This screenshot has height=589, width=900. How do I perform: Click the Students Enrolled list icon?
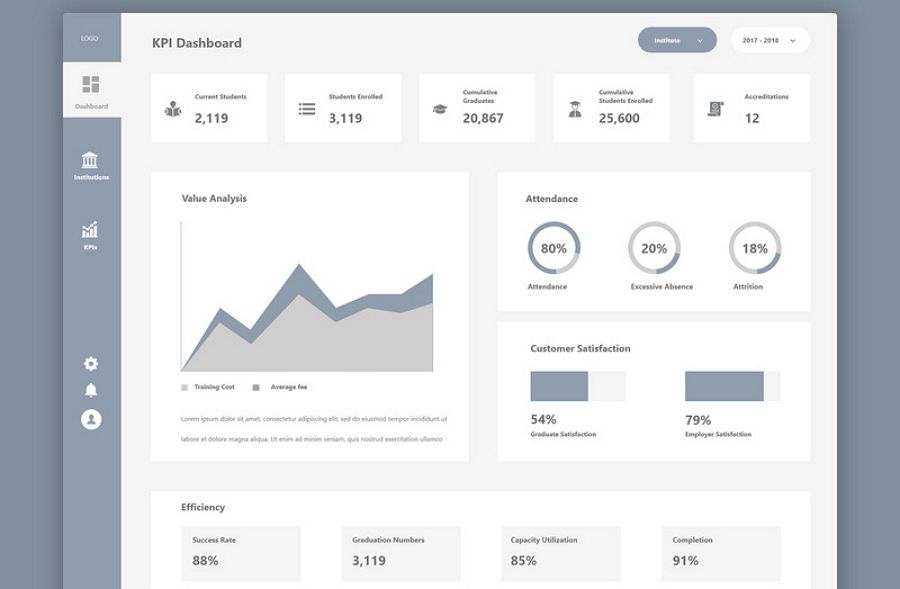point(307,108)
